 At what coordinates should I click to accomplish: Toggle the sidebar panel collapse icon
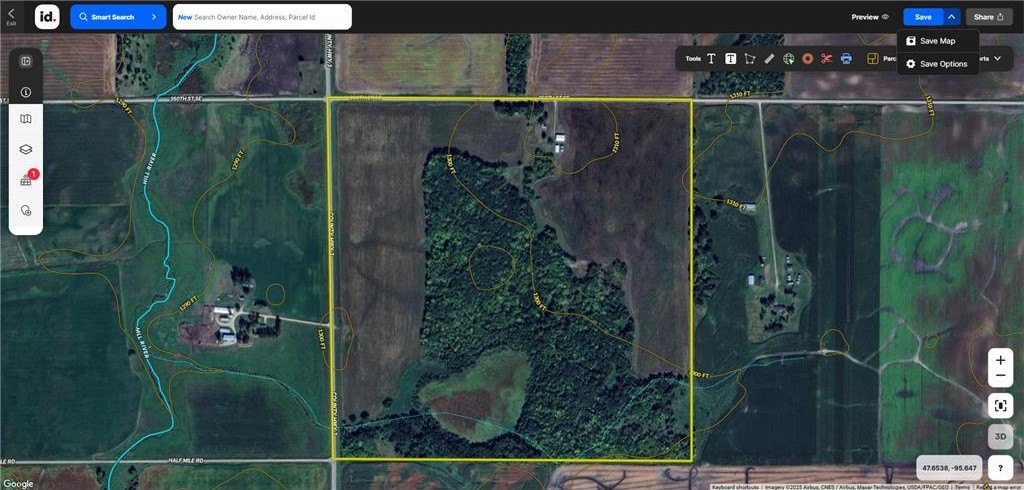click(x=26, y=62)
